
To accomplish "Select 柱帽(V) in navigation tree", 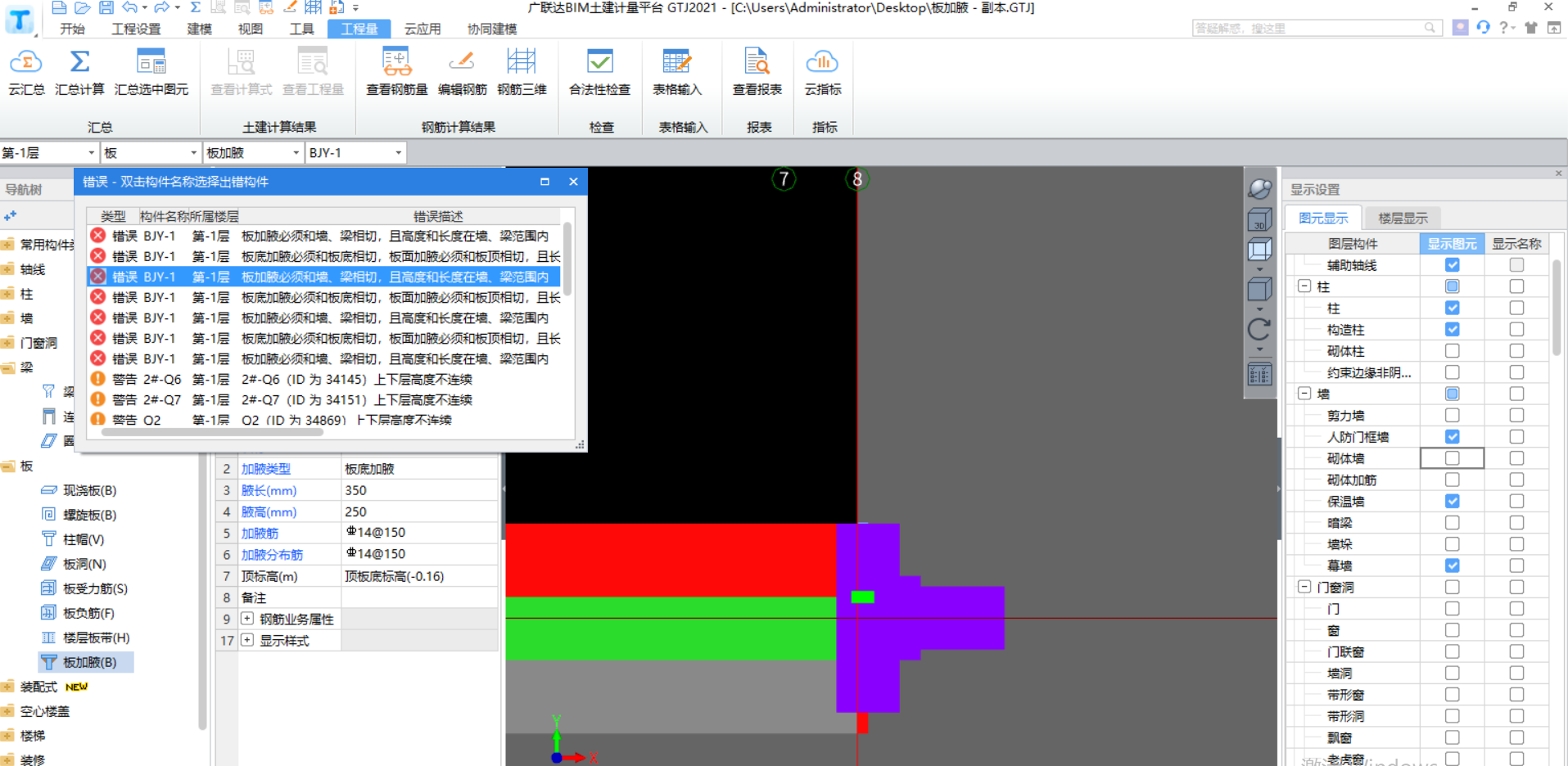I will pos(84,539).
